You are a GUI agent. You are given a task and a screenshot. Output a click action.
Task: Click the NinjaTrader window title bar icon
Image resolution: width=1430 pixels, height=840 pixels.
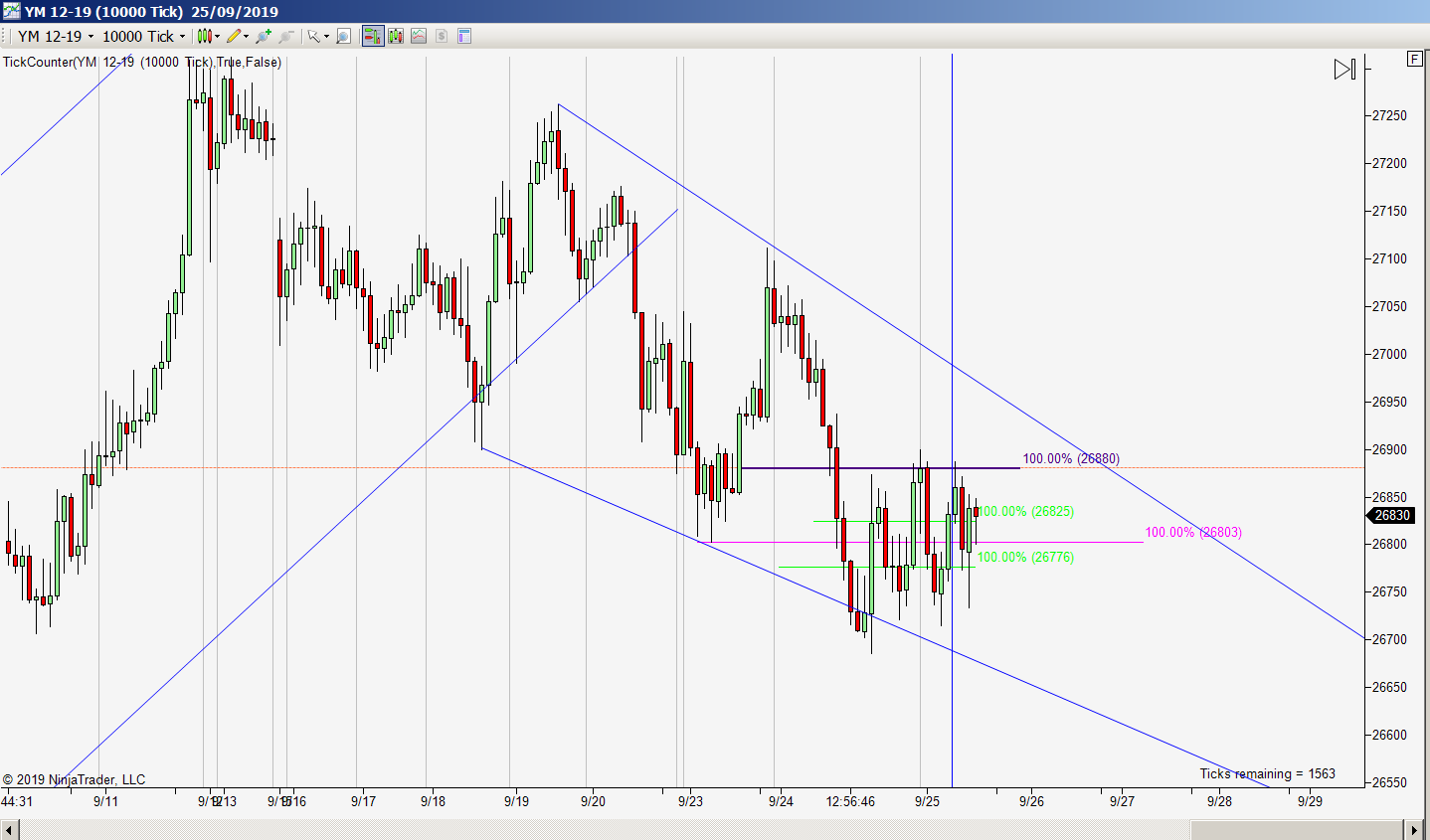[x=11, y=11]
